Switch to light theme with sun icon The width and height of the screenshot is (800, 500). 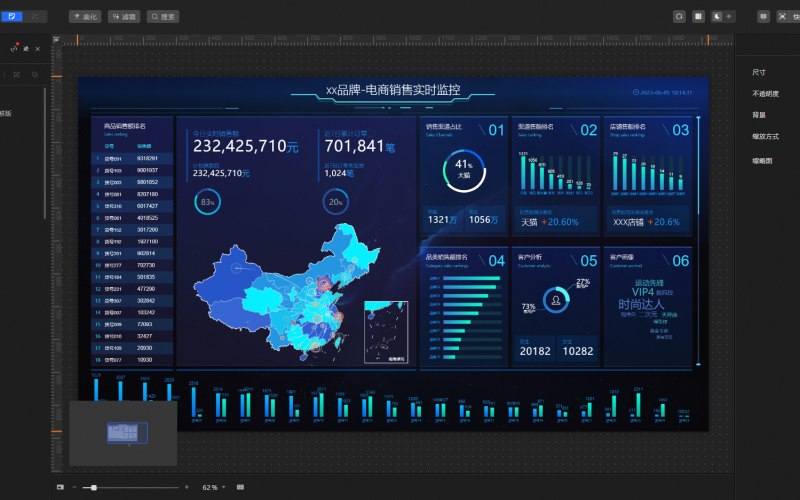729,16
